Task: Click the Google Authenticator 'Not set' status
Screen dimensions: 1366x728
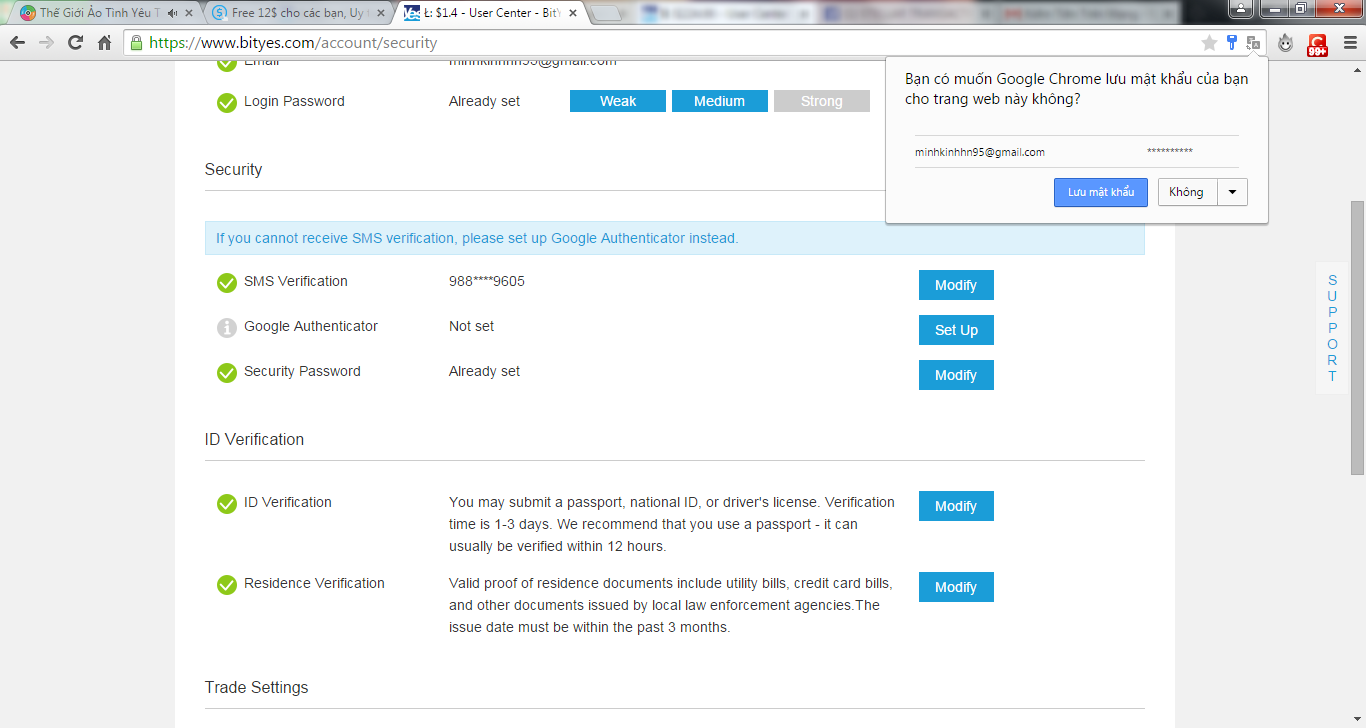Action: [x=472, y=326]
